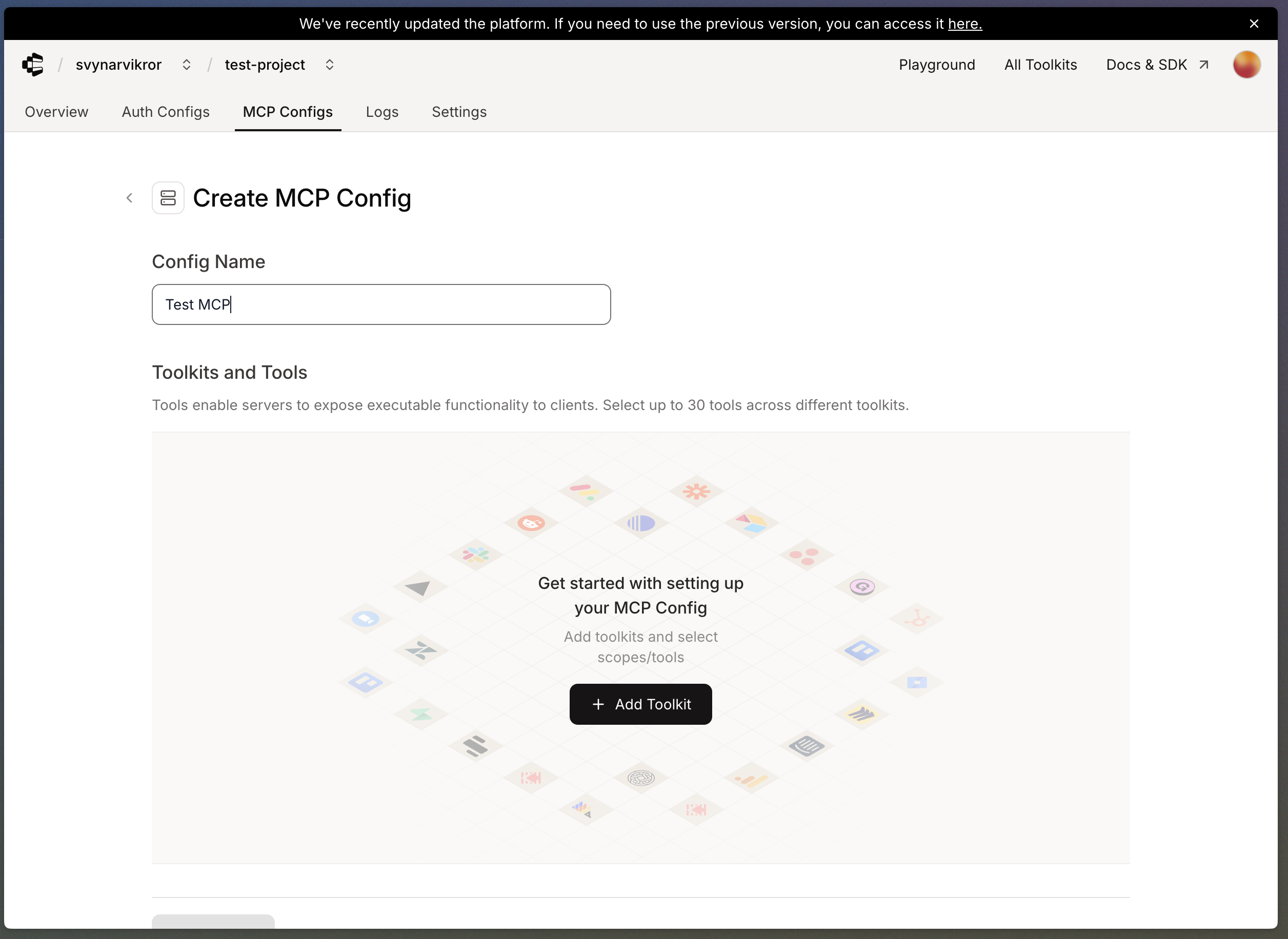
Task: Click the Zapier-style asterisk icon in the grid
Action: pyautogui.click(x=696, y=491)
